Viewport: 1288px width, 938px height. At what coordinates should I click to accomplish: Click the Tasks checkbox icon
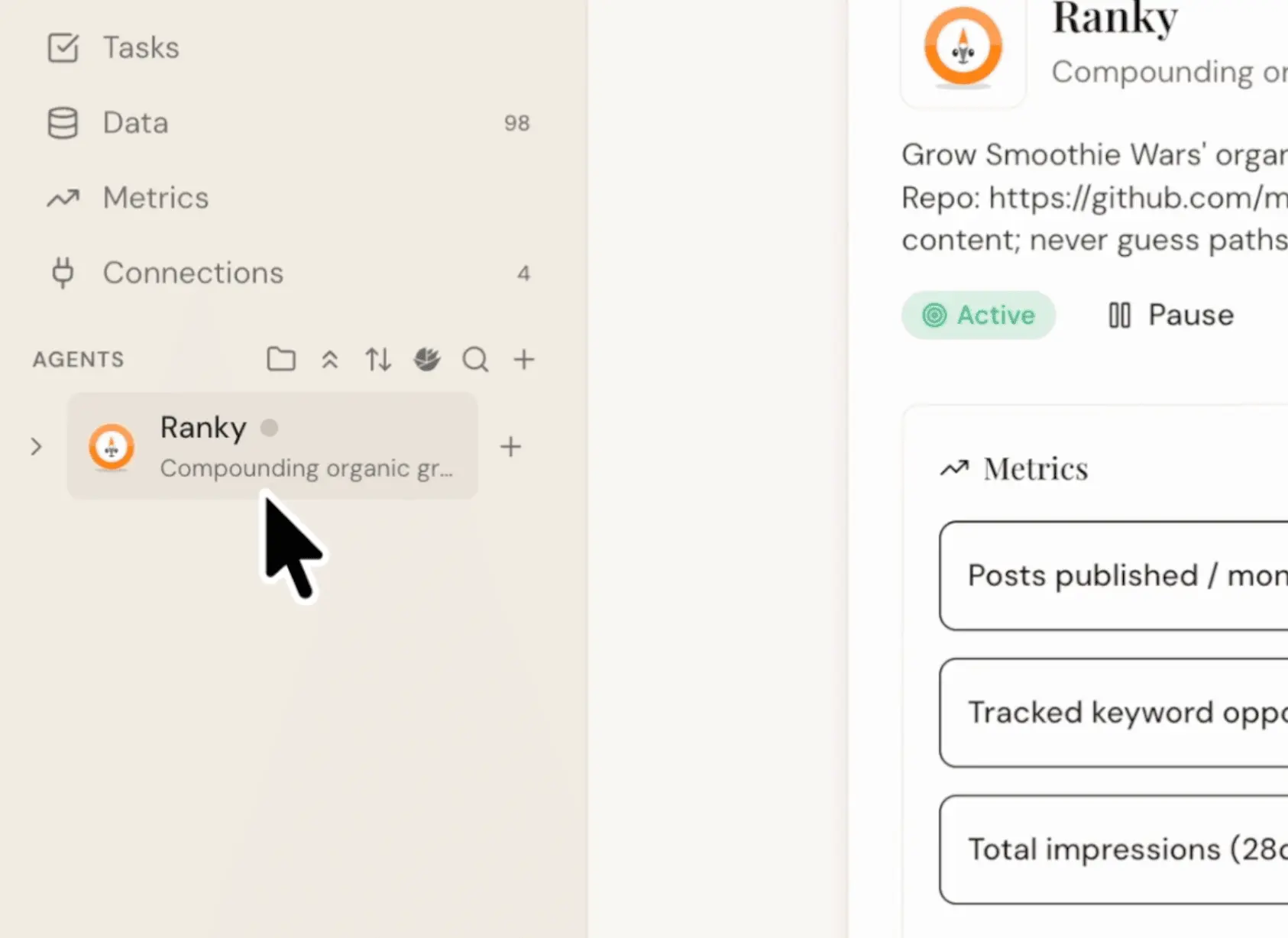coord(63,47)
